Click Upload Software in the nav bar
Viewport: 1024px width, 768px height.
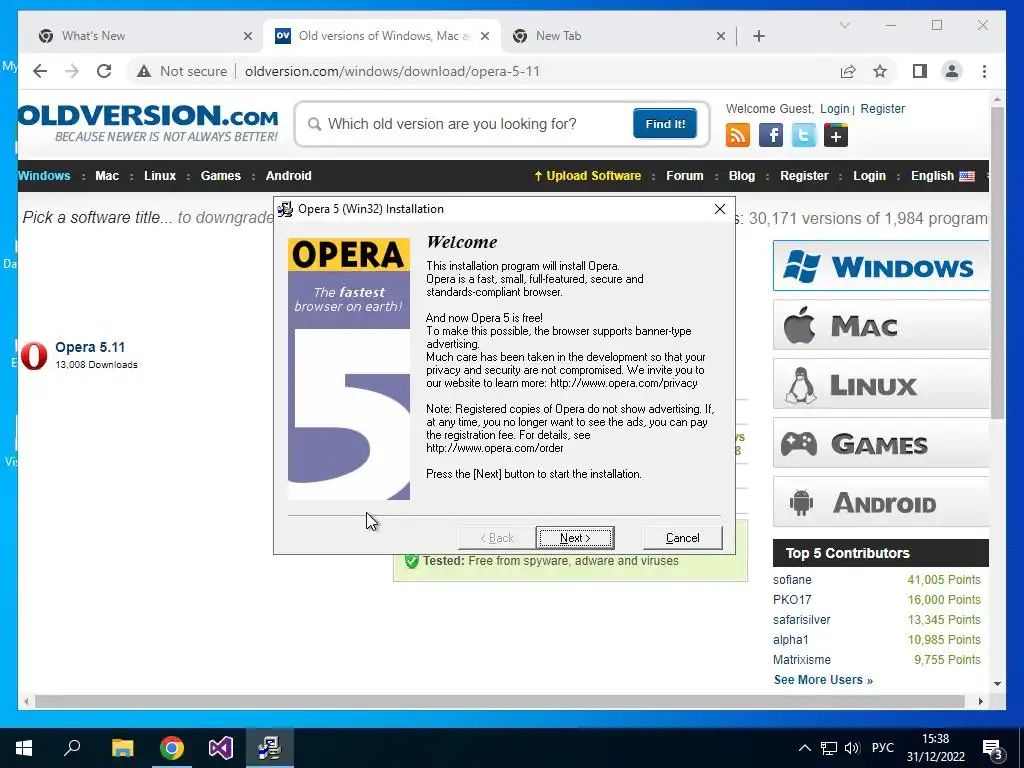point(588,176)
